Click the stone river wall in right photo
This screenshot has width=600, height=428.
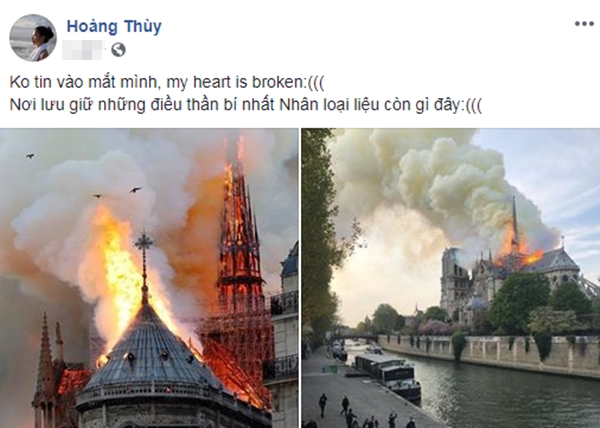click(x=490, y=352)
